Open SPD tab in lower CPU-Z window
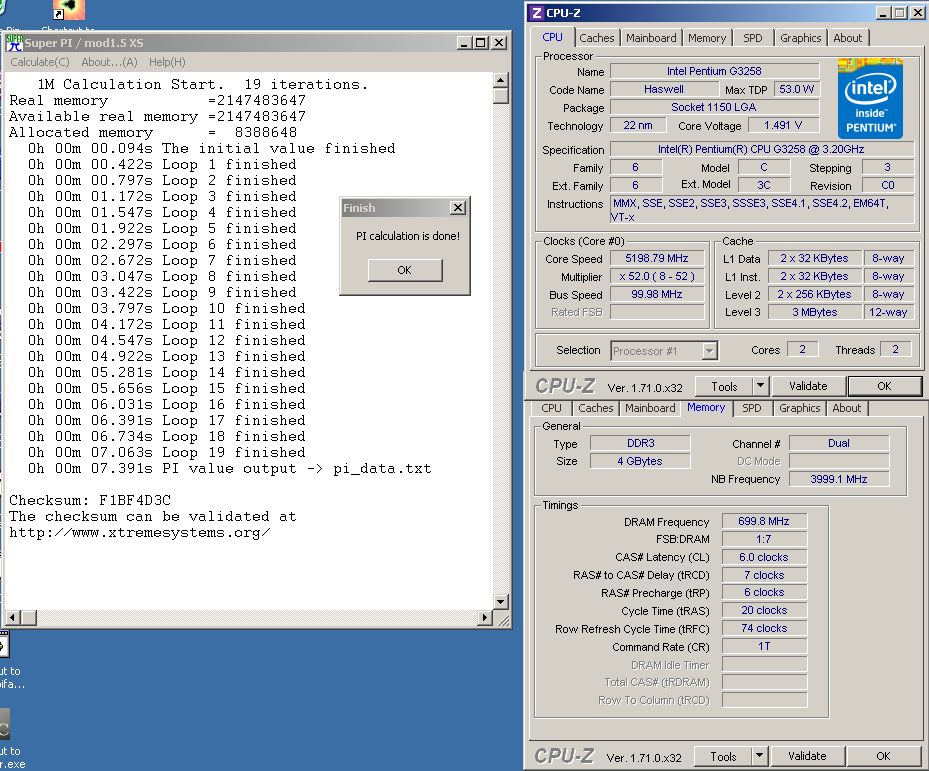 pyautogui.click(x=752, y=408)
